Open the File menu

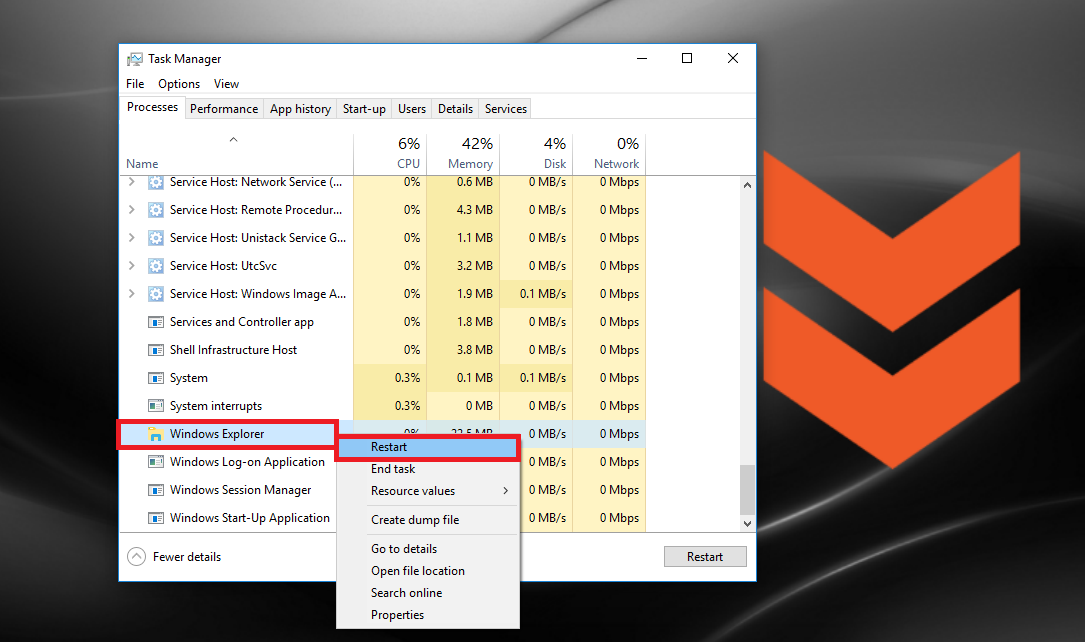coord(135,84)
